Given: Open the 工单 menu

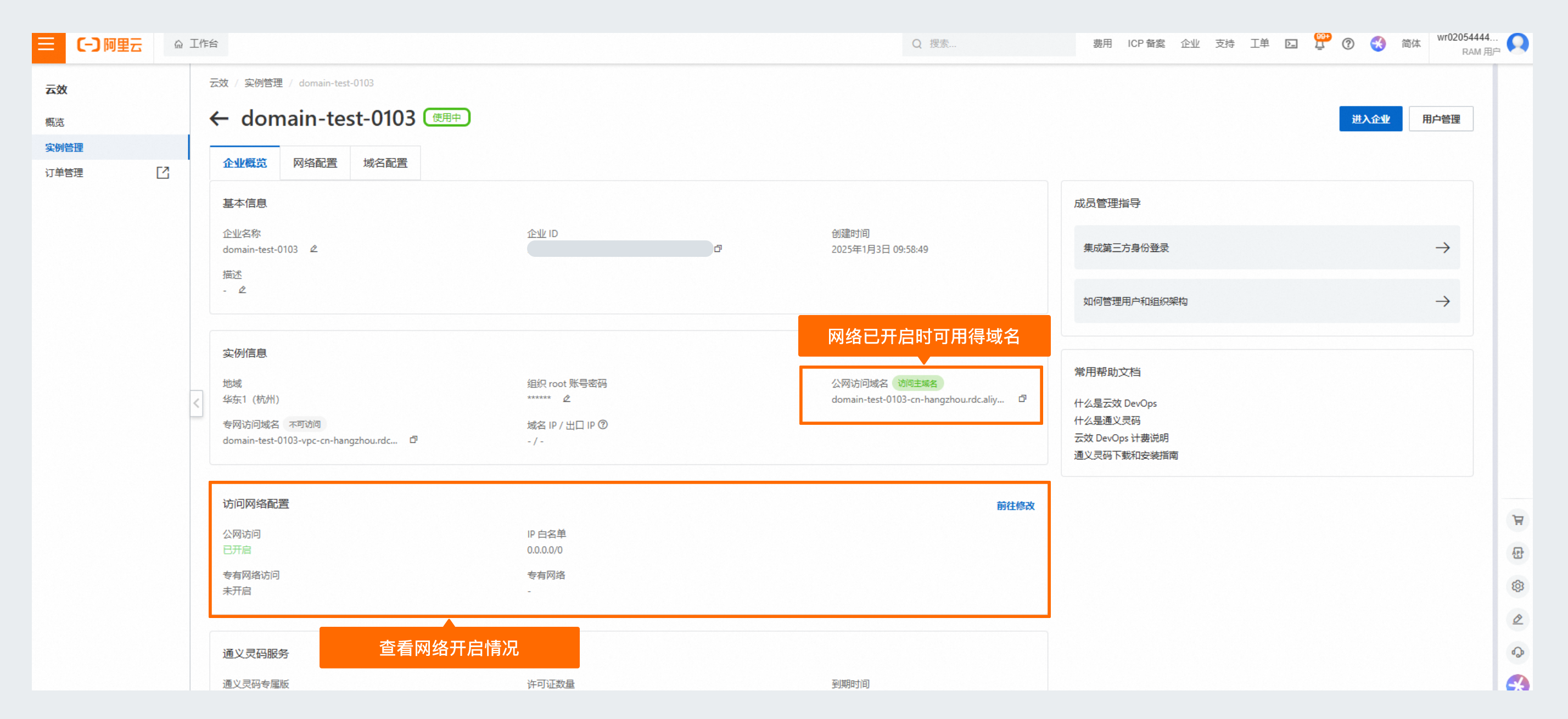Looking at the screenshot, I should tap(1259, 44).
